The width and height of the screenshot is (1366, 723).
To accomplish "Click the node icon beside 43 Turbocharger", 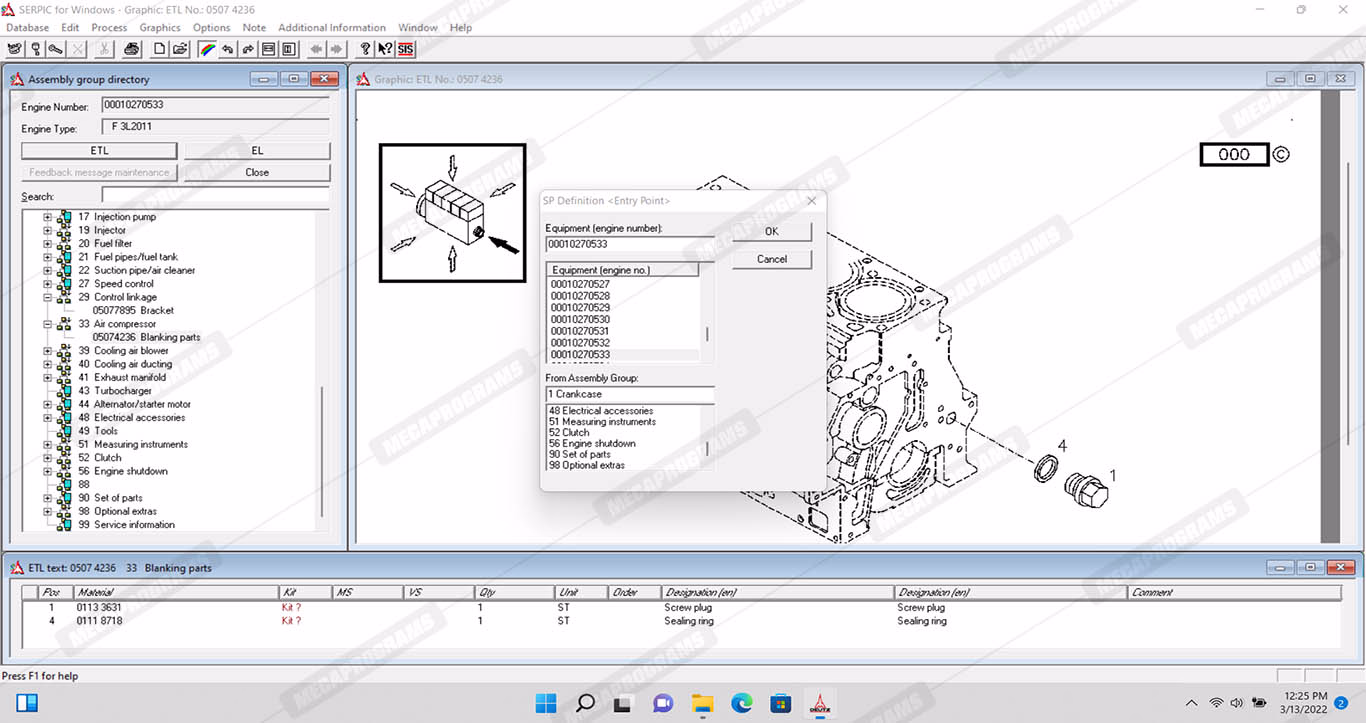I will 65,391.
